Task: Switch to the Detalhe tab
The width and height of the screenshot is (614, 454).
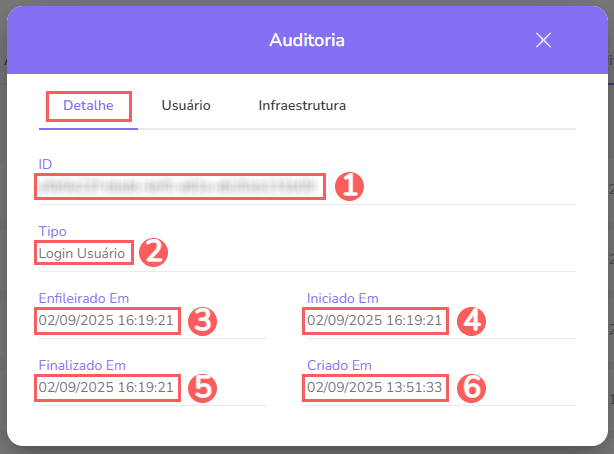Action: tap(89, 105)
